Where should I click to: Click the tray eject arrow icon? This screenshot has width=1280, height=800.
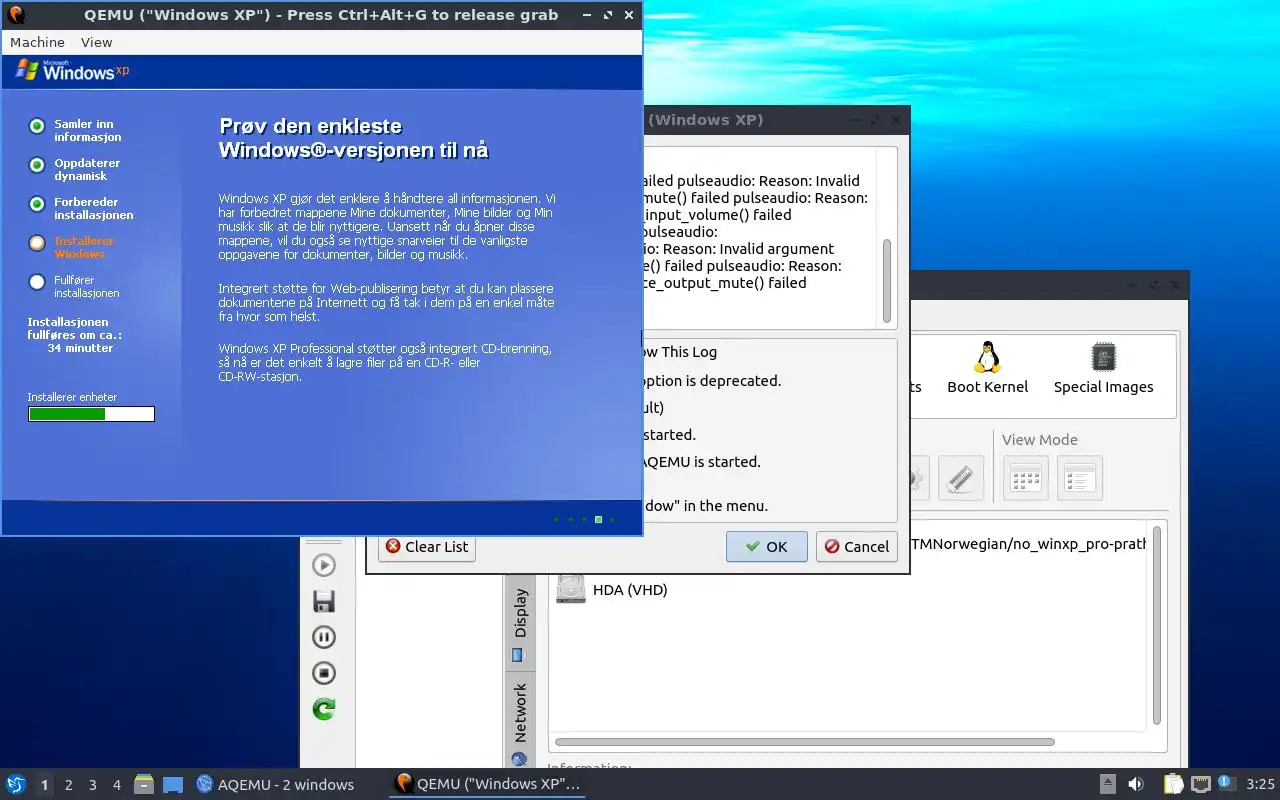click(1108, 784)
